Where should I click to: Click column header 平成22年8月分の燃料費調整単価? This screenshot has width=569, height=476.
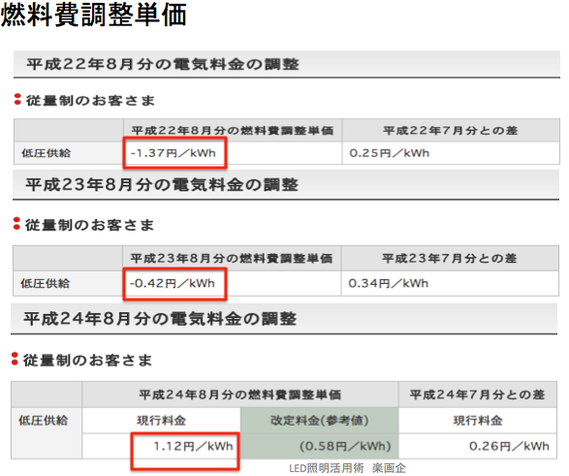pos(232,130)
